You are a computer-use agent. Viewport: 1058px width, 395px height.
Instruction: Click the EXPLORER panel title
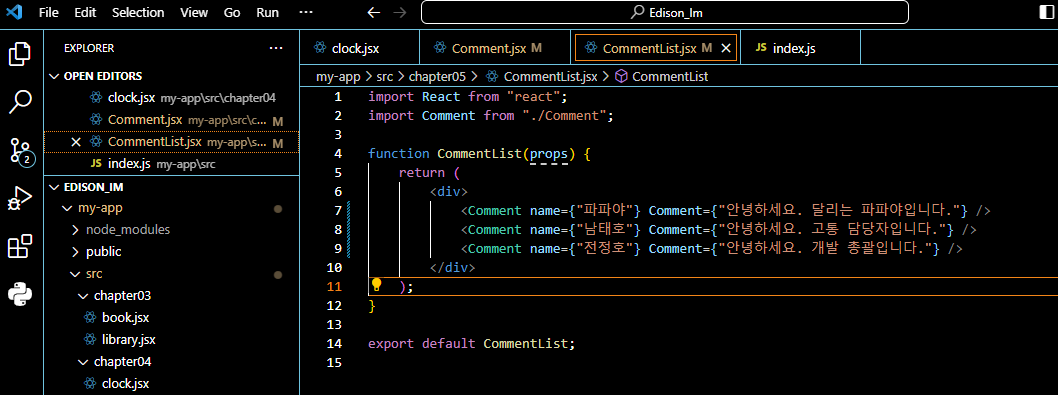[x=89, y=48]
